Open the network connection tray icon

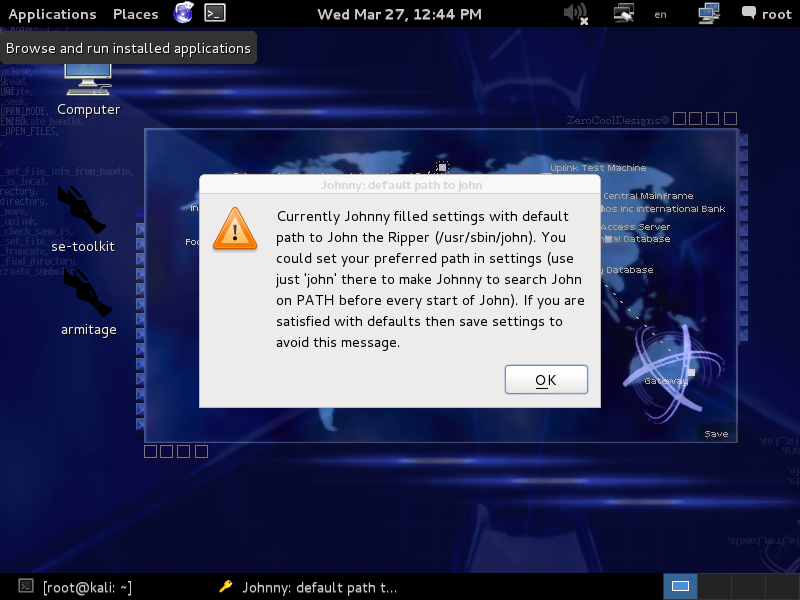pos(623,13)
